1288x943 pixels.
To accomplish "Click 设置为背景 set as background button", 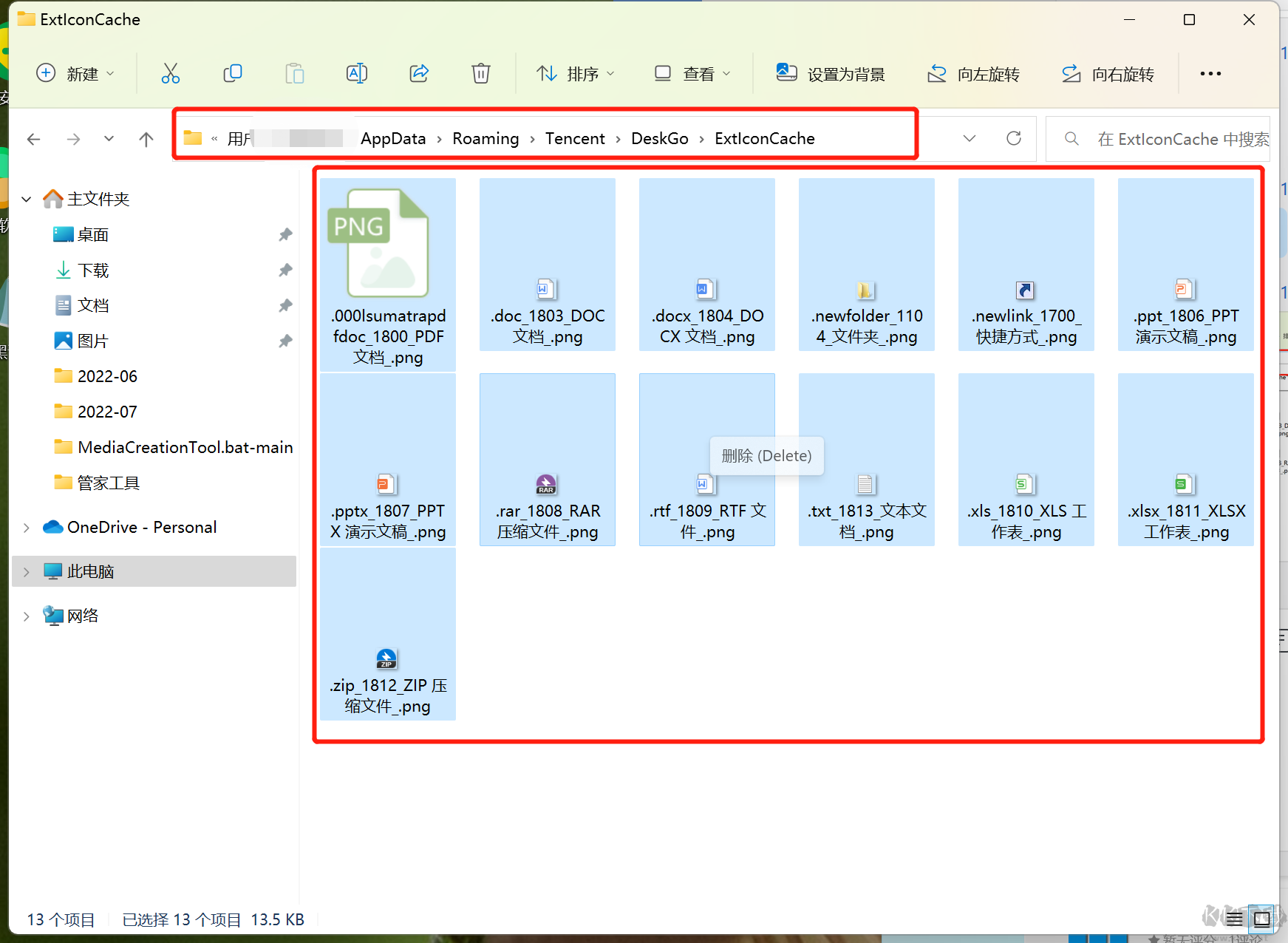I will click(831, 73).
